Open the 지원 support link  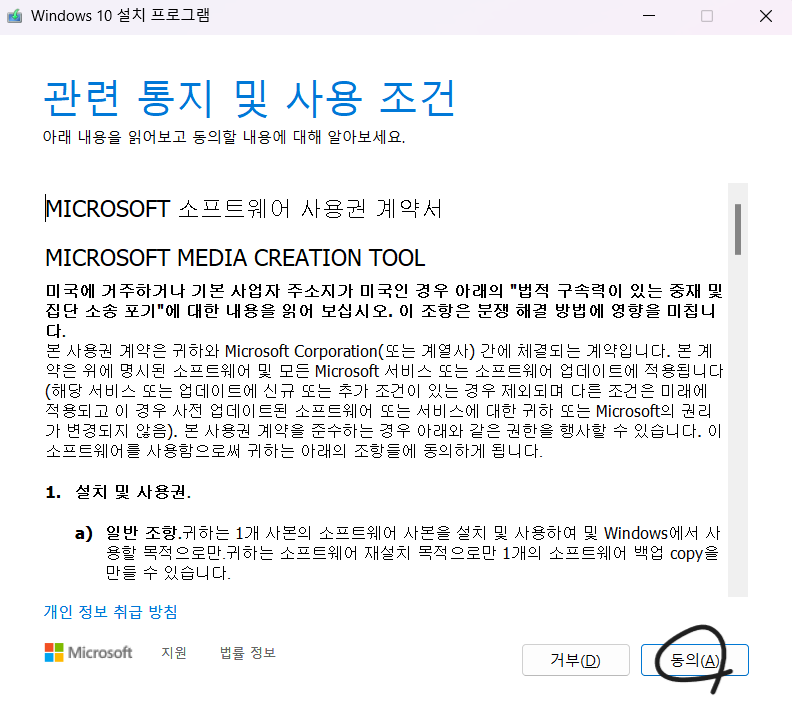pos(174,652)
